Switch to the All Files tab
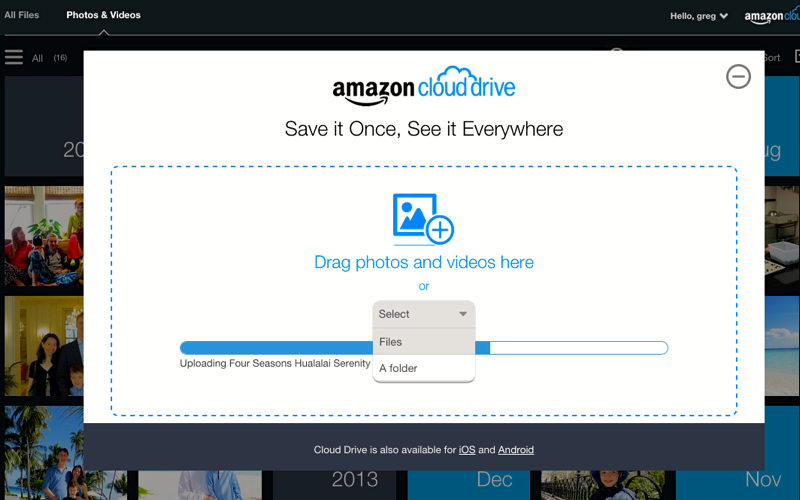The image size is (800, 500). (21, 15)
